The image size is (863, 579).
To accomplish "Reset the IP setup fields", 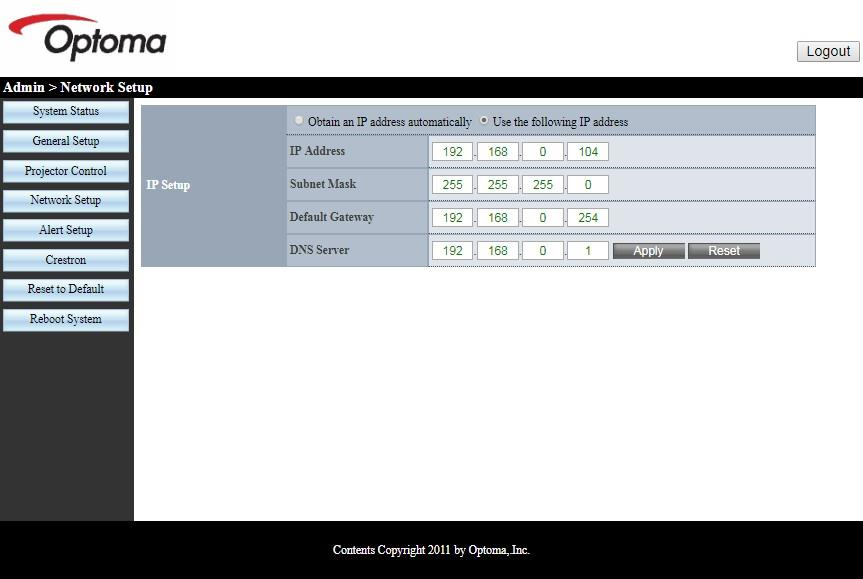I will pyautogui.click(x=723, y=251).
